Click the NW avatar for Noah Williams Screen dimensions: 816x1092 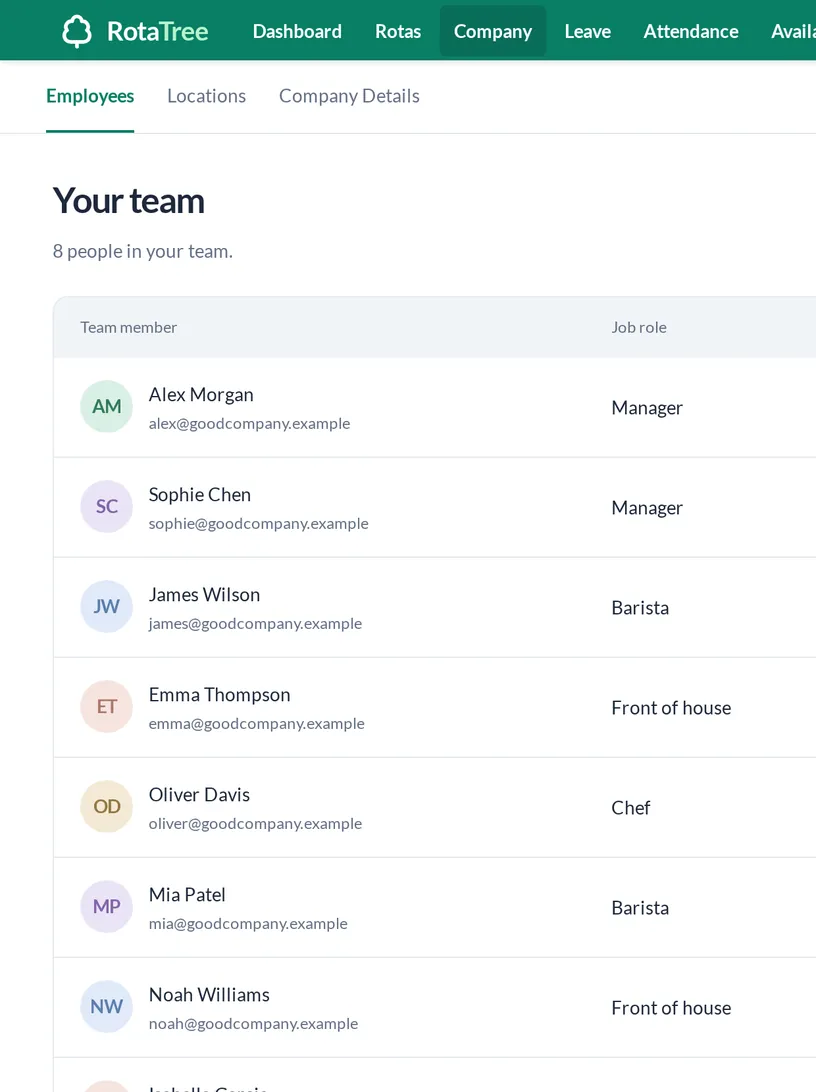click(107, 1006)
